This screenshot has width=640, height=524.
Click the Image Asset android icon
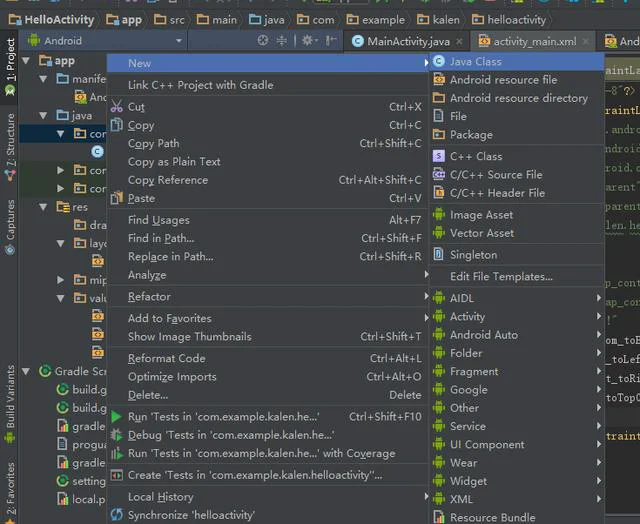pos(439,215)
